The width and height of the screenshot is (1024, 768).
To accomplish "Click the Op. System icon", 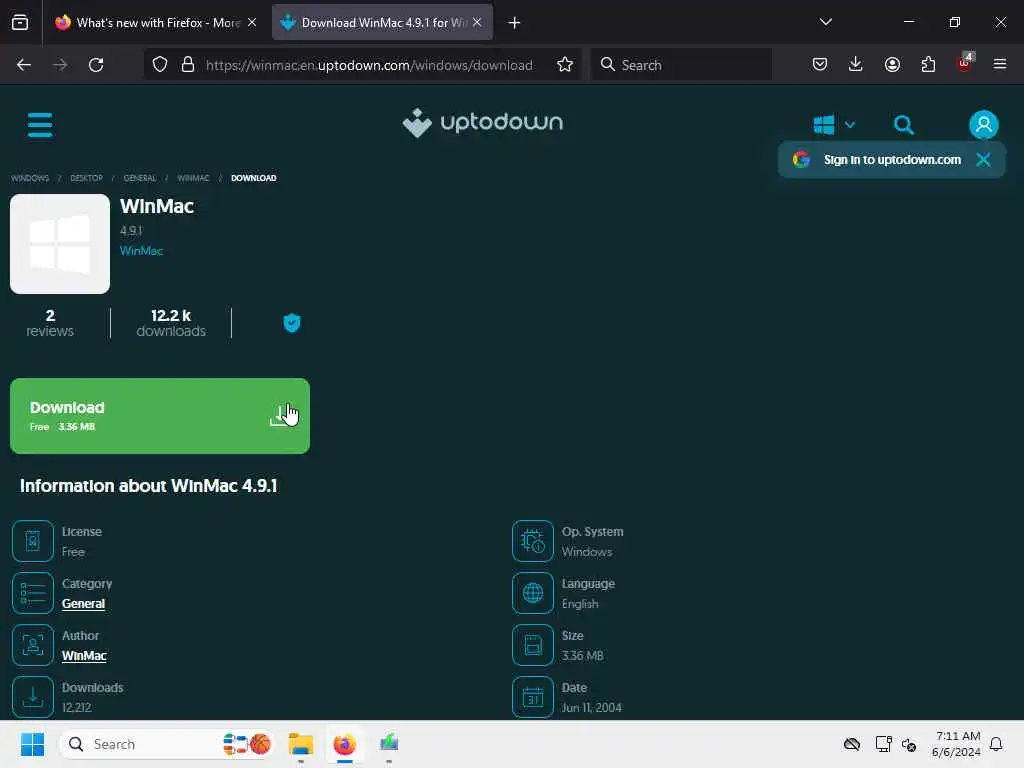I will coord(533,541).
